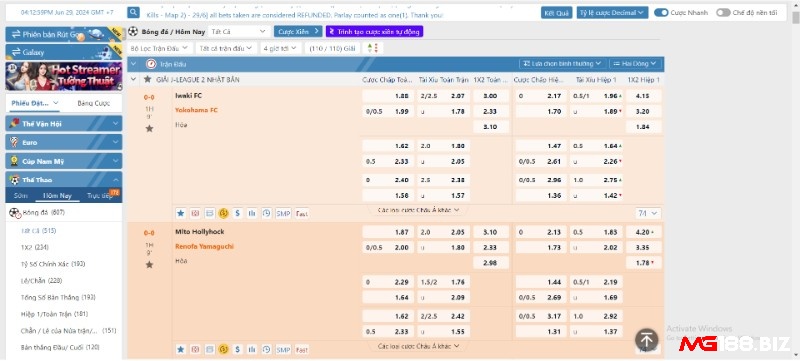Expand Các loại cược Châu Á khác for Iwaki FC
The image size is (800, 361).
click(x=418, y=210)
